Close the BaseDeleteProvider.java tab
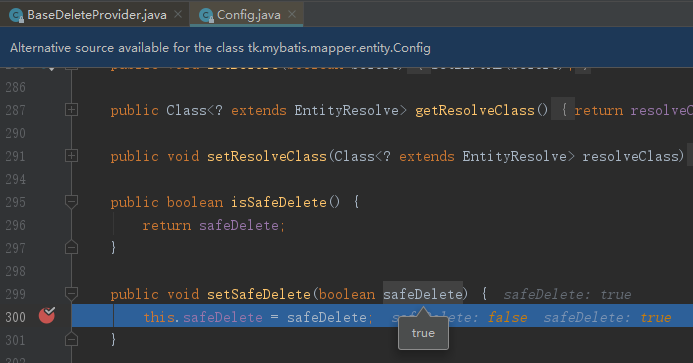 pos(178,15)
